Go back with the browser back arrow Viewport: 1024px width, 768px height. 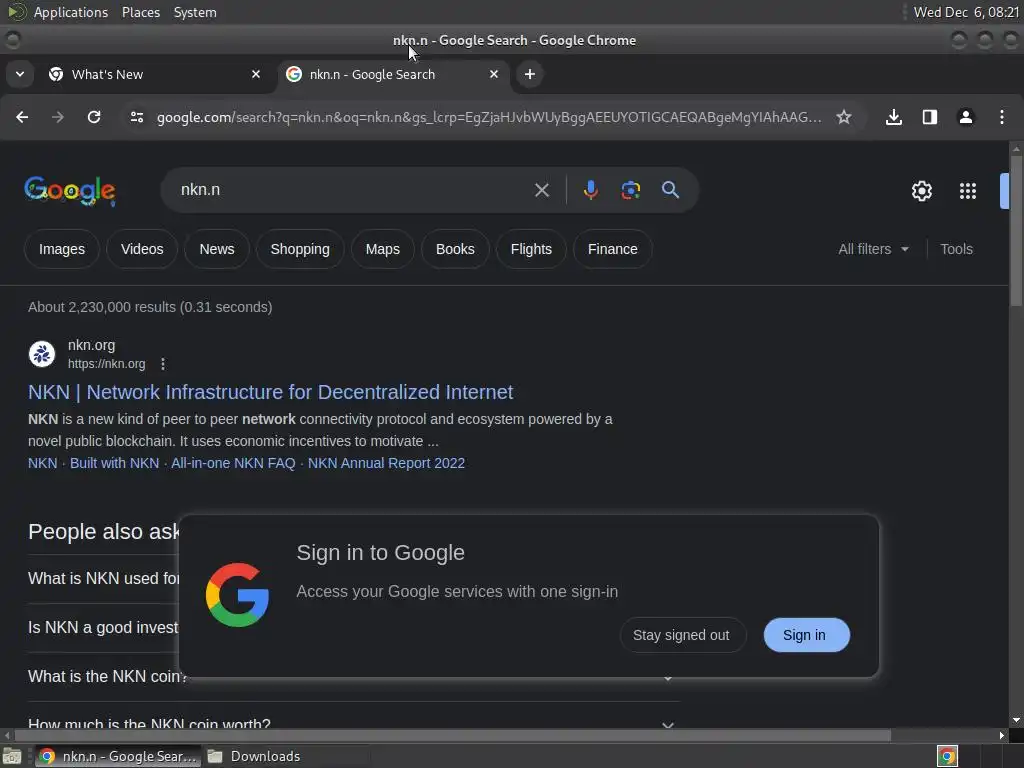click(x=22, y=117)
